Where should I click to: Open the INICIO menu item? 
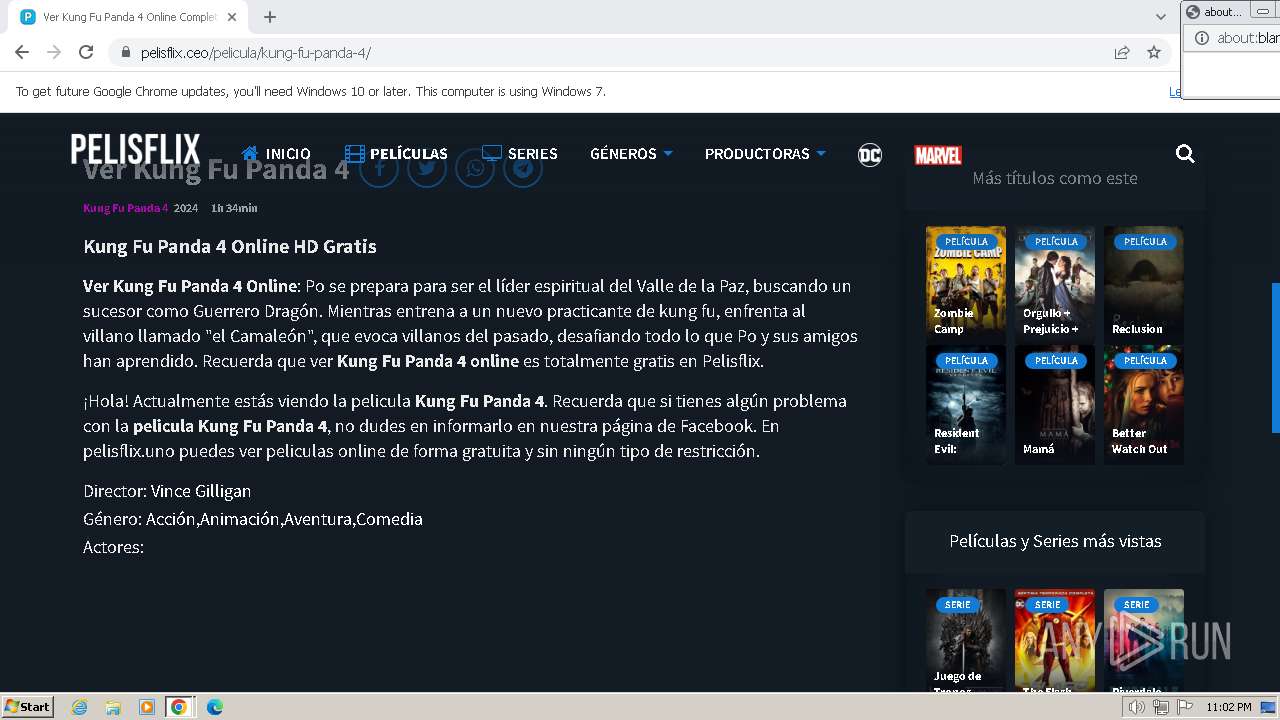coord(276,153)
